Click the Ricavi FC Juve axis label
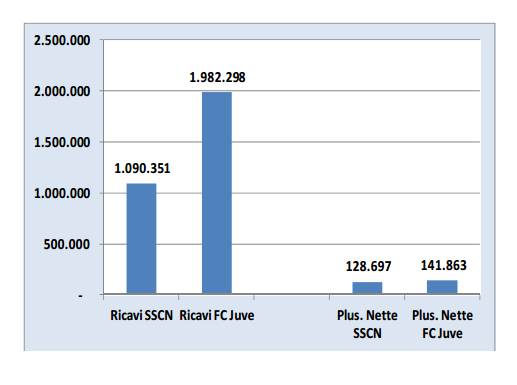 (x=217, y=315)
